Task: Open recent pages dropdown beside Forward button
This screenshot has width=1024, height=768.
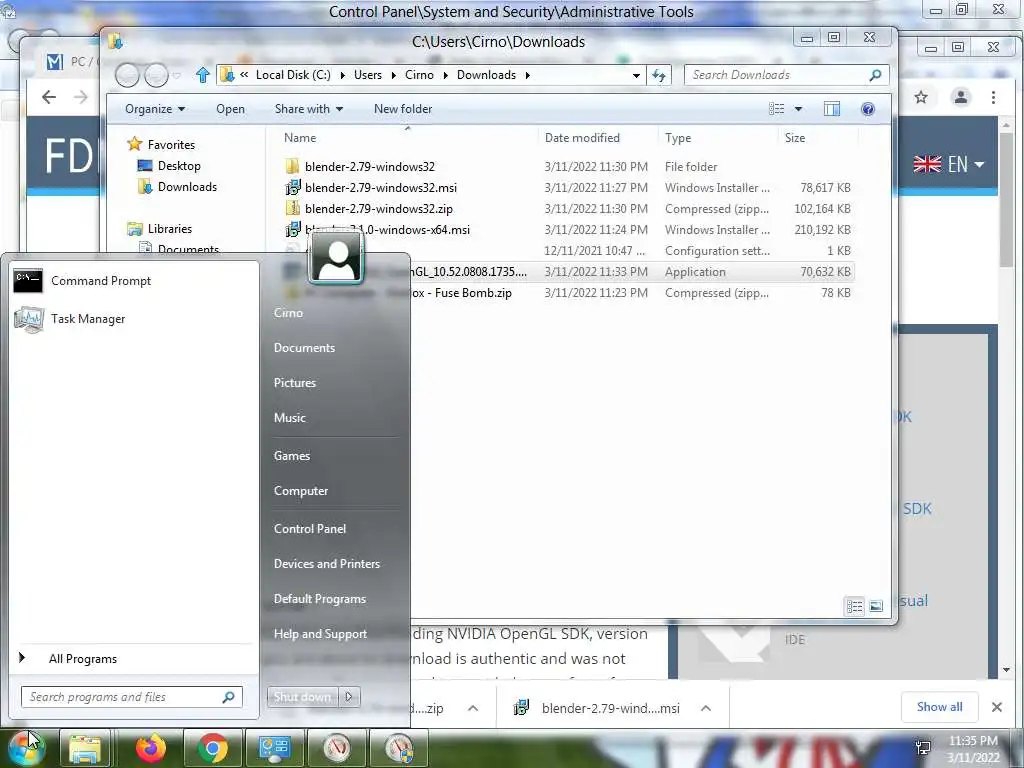Action: pyautogui.click(x=176, y=76)
